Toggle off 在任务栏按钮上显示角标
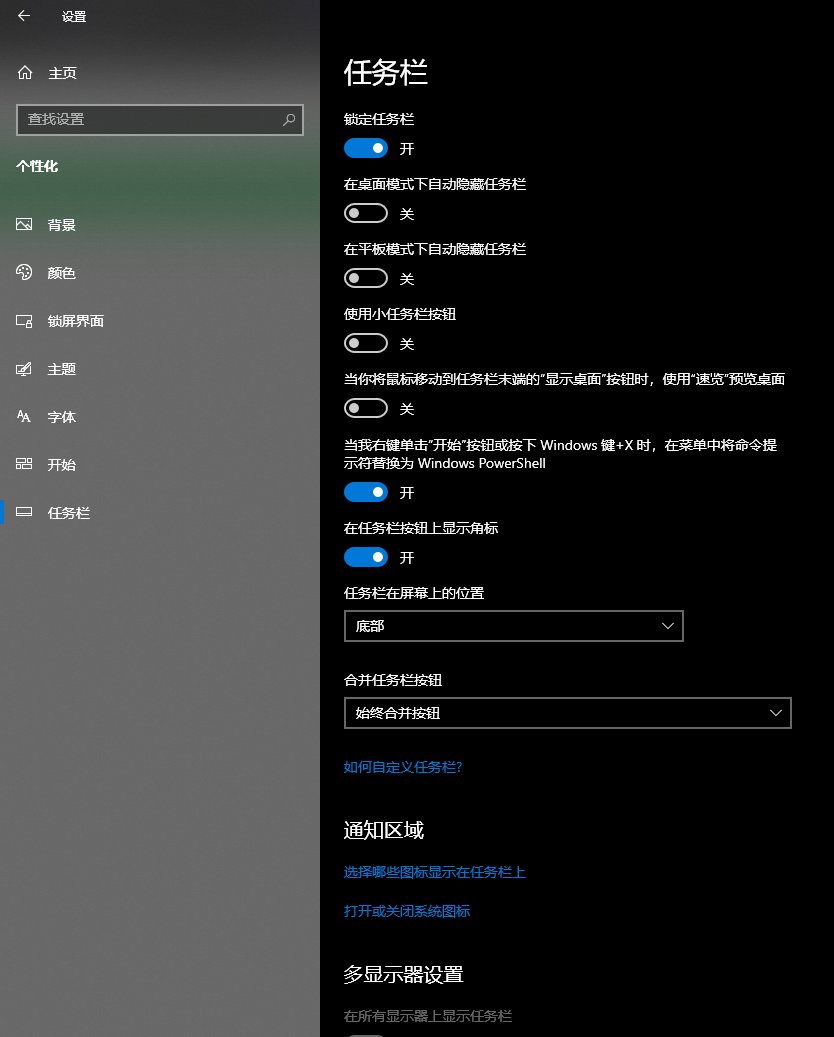The width and height of the screenshot is (834, 1037). (365, 557)
